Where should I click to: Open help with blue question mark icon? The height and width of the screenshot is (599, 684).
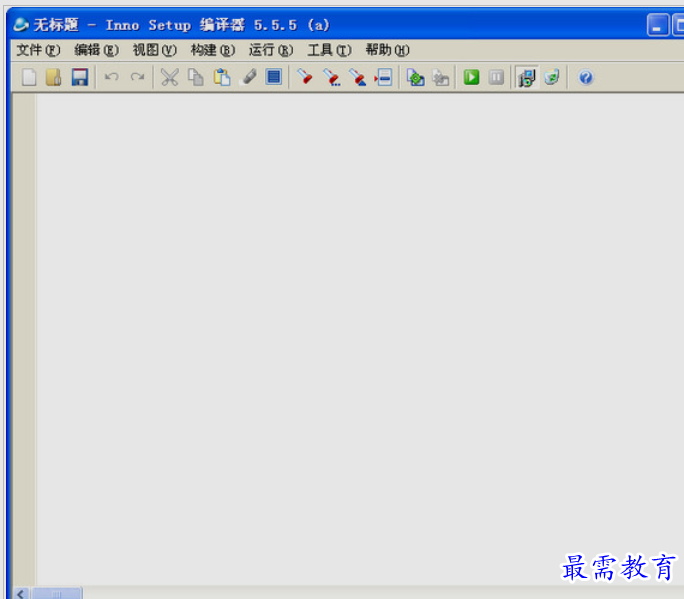click(x=585, y=78)
